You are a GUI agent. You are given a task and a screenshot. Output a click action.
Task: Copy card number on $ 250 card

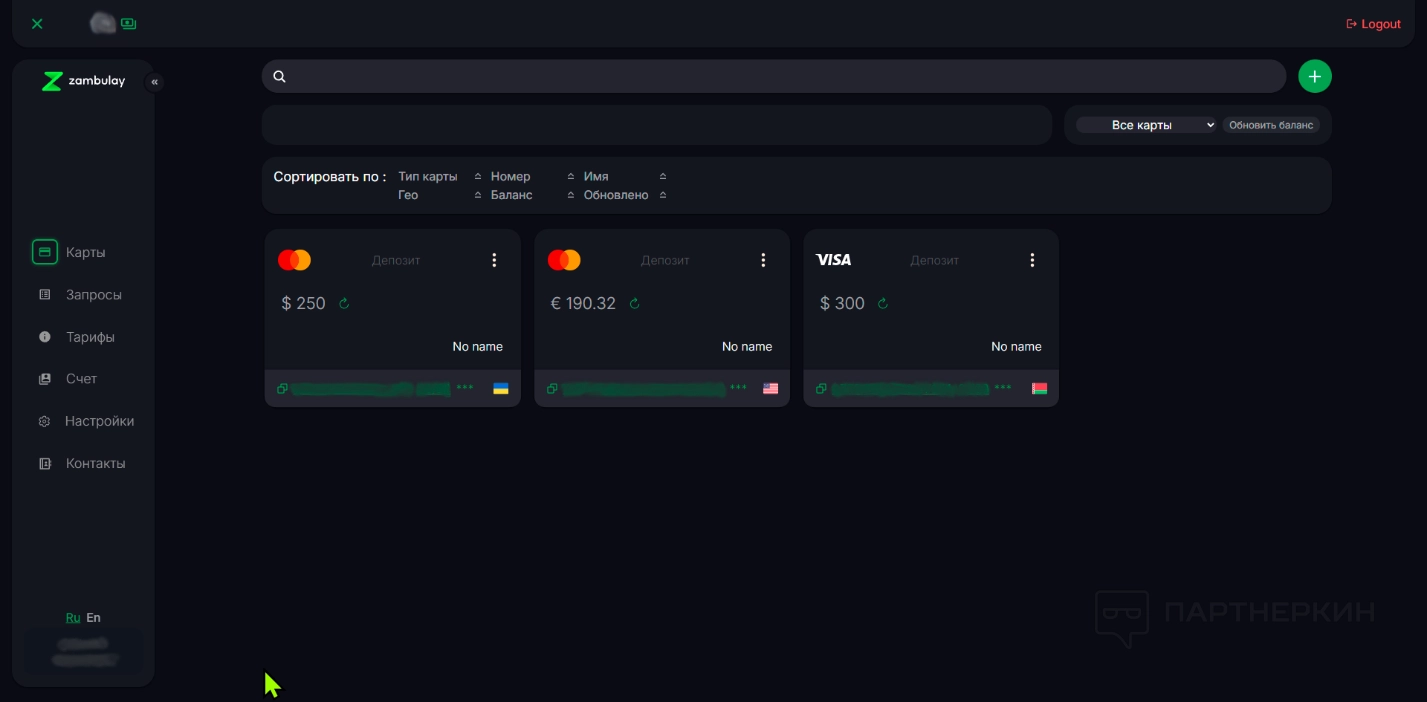click(282, 388)
